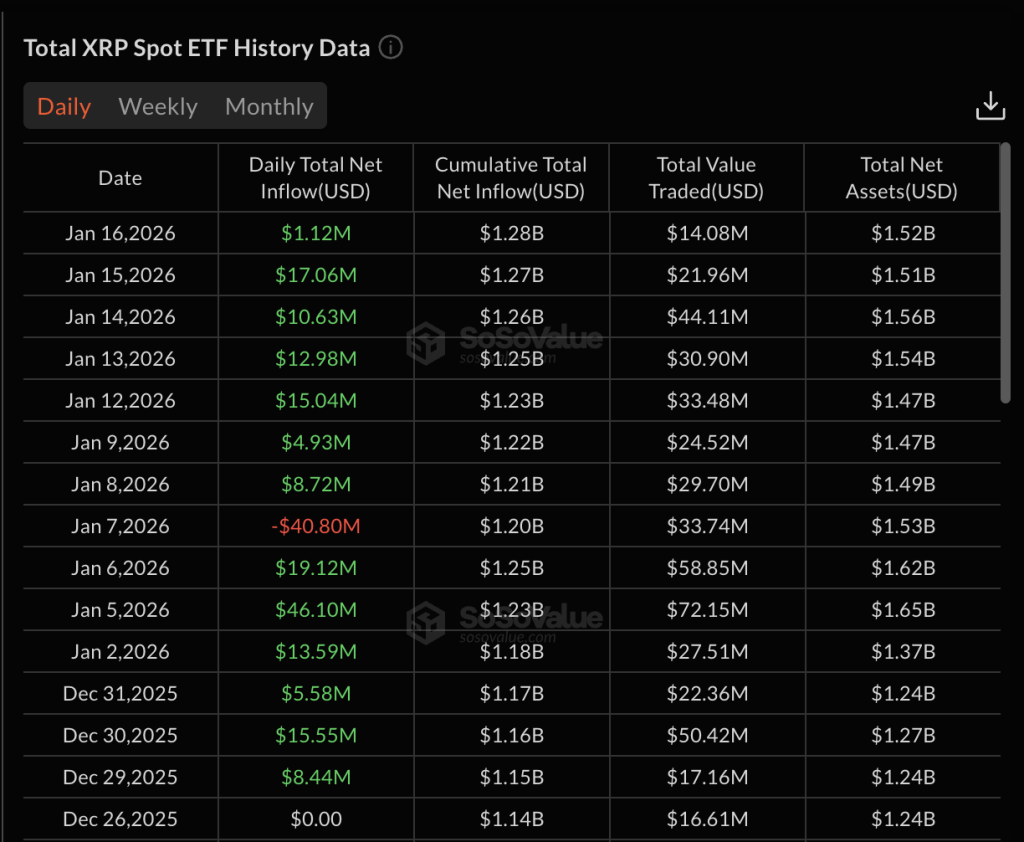Click the red -$40.80M inflow value
The image size is (1024, 842).
[x=316, y=526]
